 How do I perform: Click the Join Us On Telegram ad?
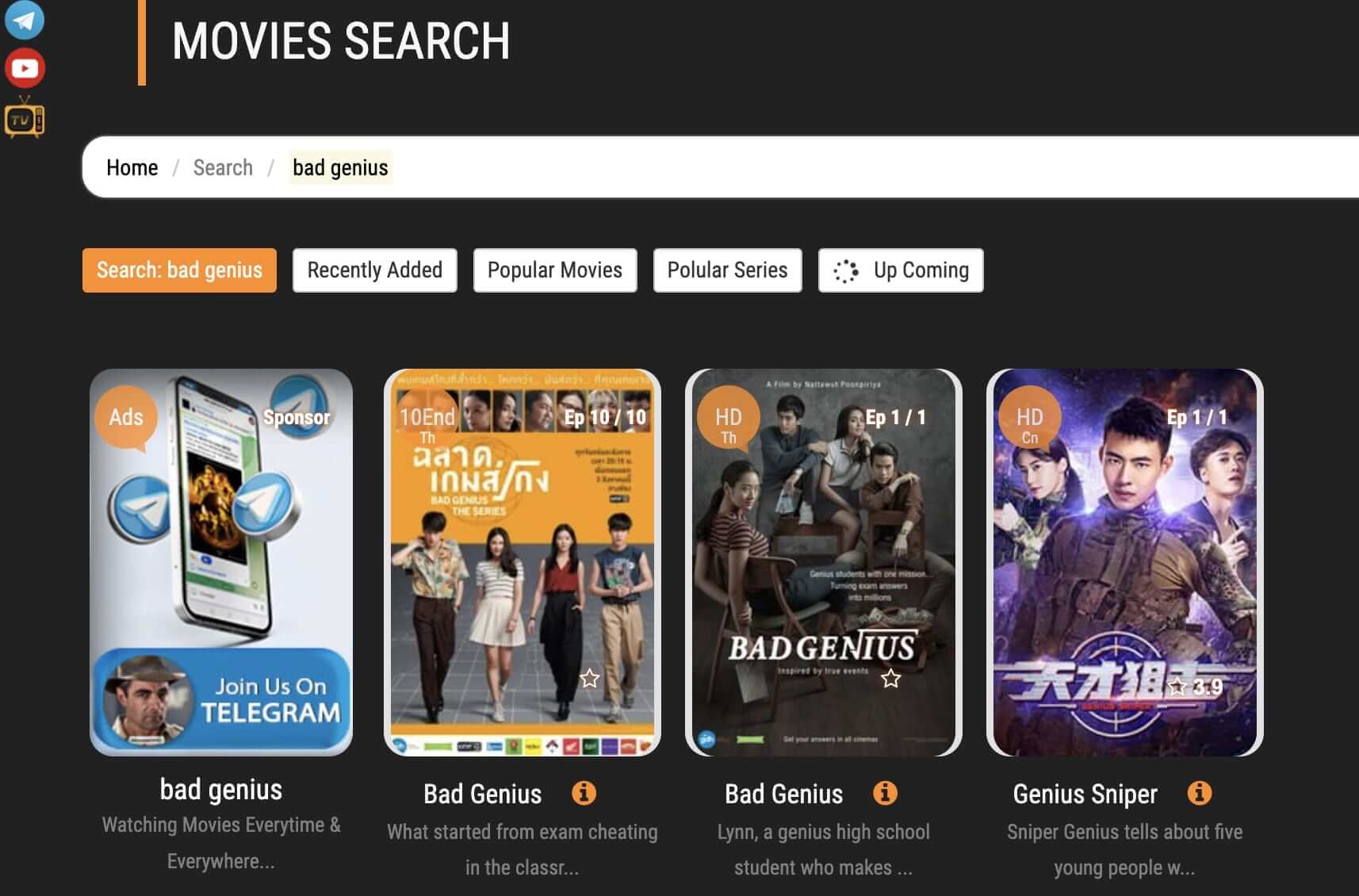[221, 699]
